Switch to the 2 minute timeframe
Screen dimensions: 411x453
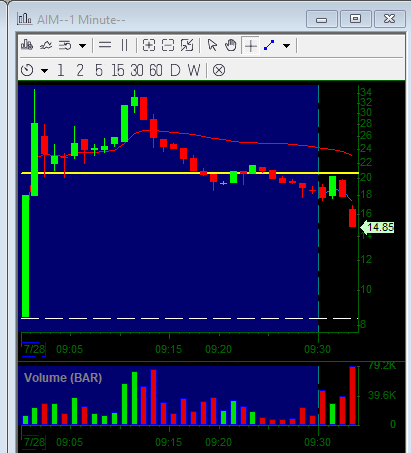pos(80,70)
